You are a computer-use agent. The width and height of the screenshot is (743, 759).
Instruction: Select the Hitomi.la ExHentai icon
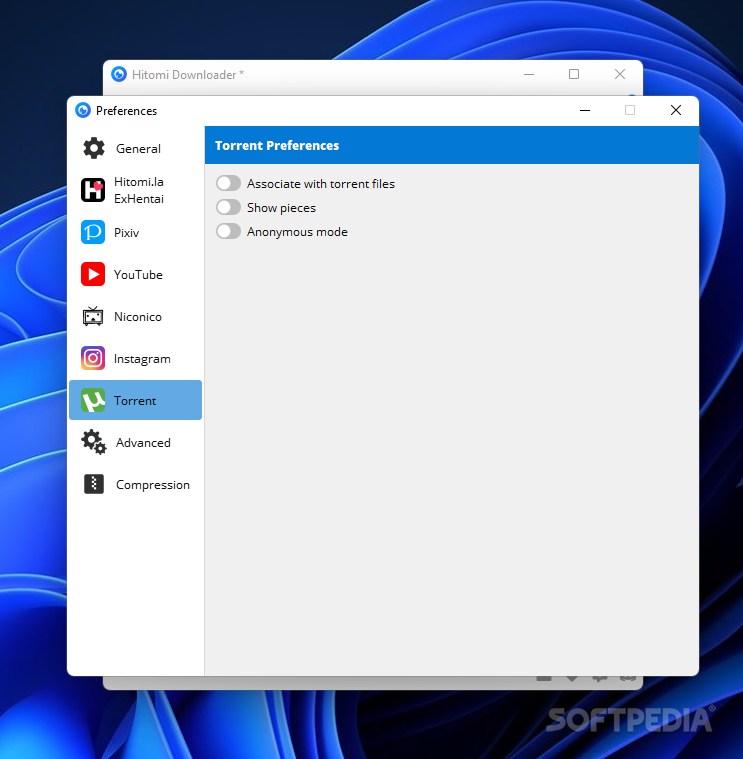(92, 190)
